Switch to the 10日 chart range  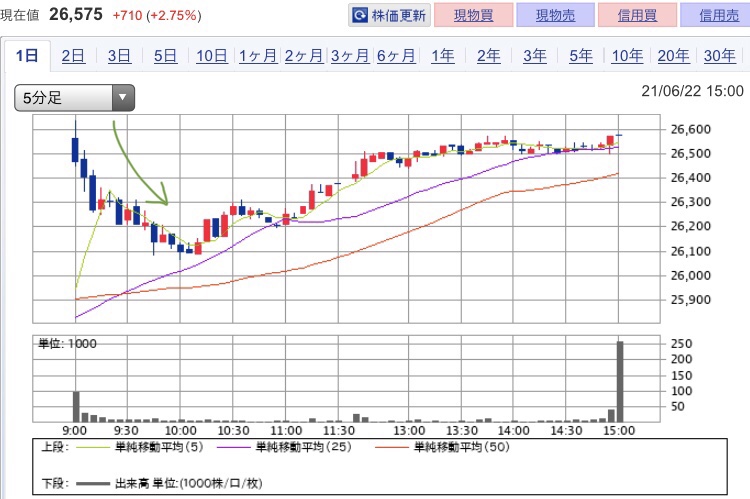[x=212, y=56]
